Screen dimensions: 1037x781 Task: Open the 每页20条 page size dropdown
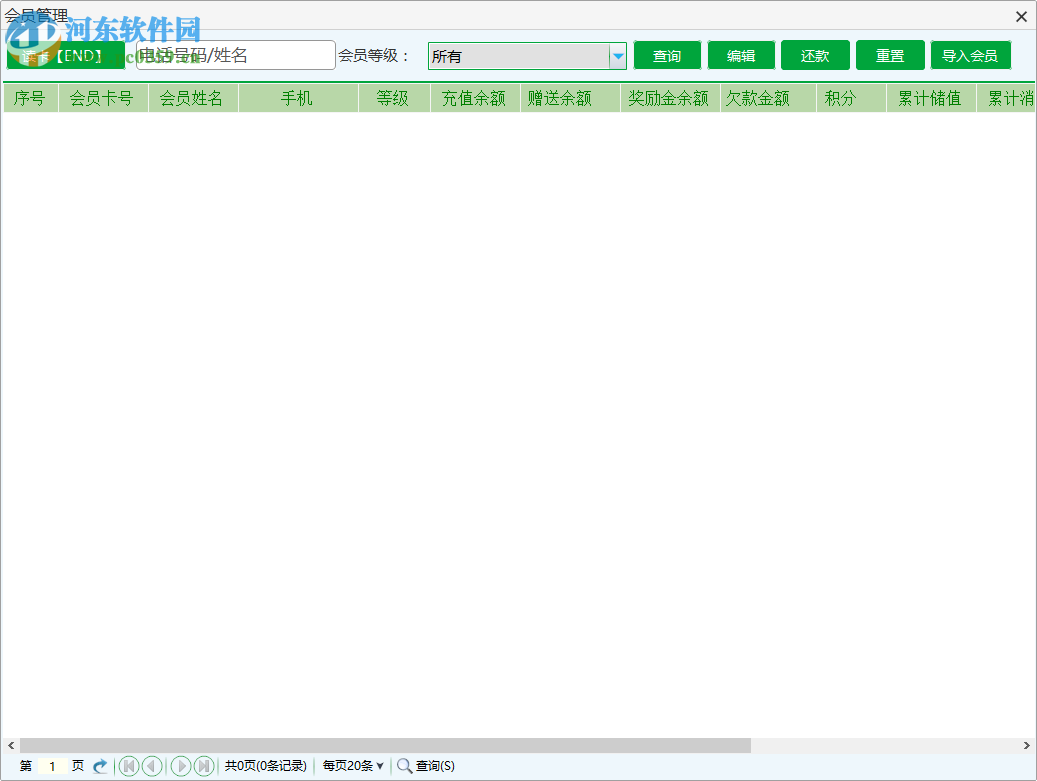pos(353,766)
